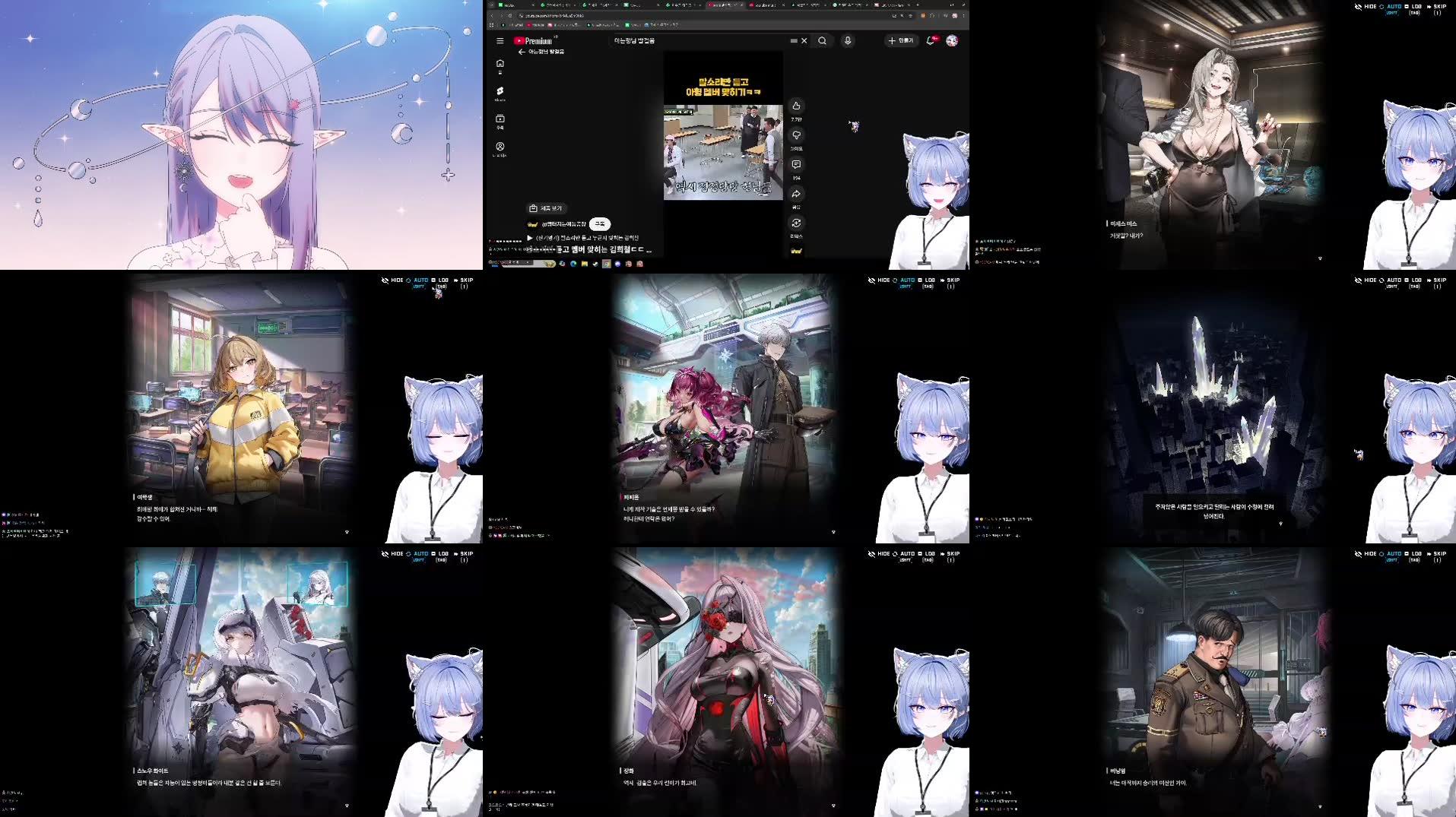The width and height of the screenshot is (1456, 817).
Task: Open a new browser tab with plus
Action: pos(918,5)
